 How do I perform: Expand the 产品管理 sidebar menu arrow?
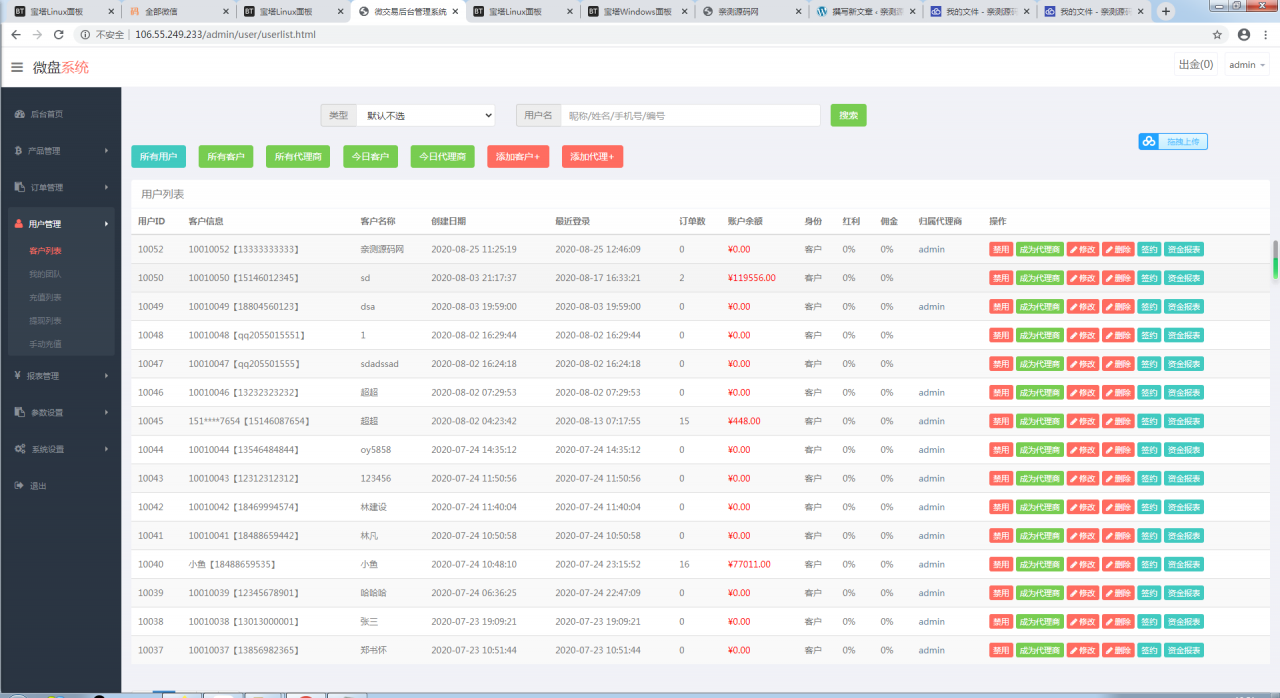(106, 151)
